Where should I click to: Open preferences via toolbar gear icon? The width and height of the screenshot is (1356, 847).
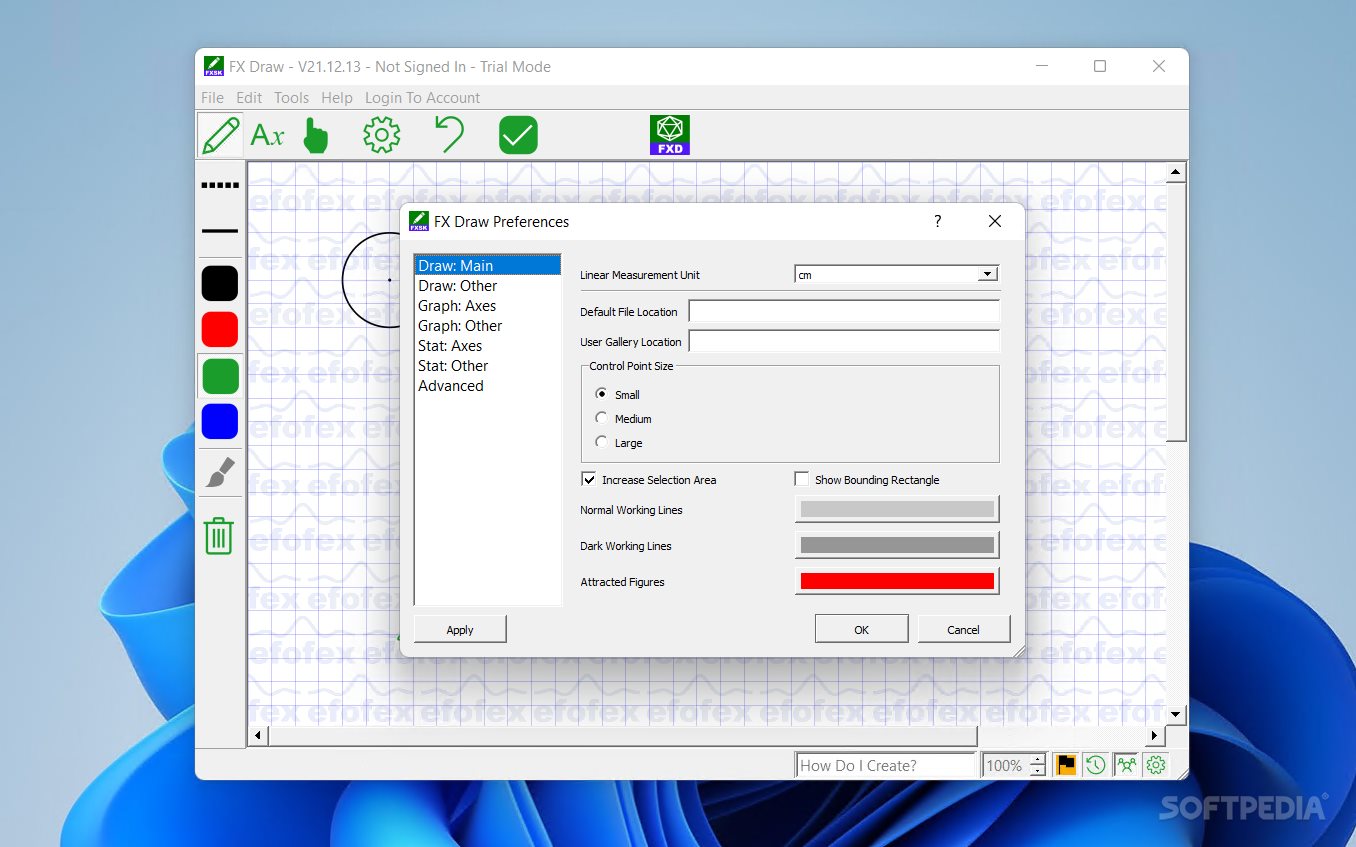pyautogui.click(x=381, y=135)
